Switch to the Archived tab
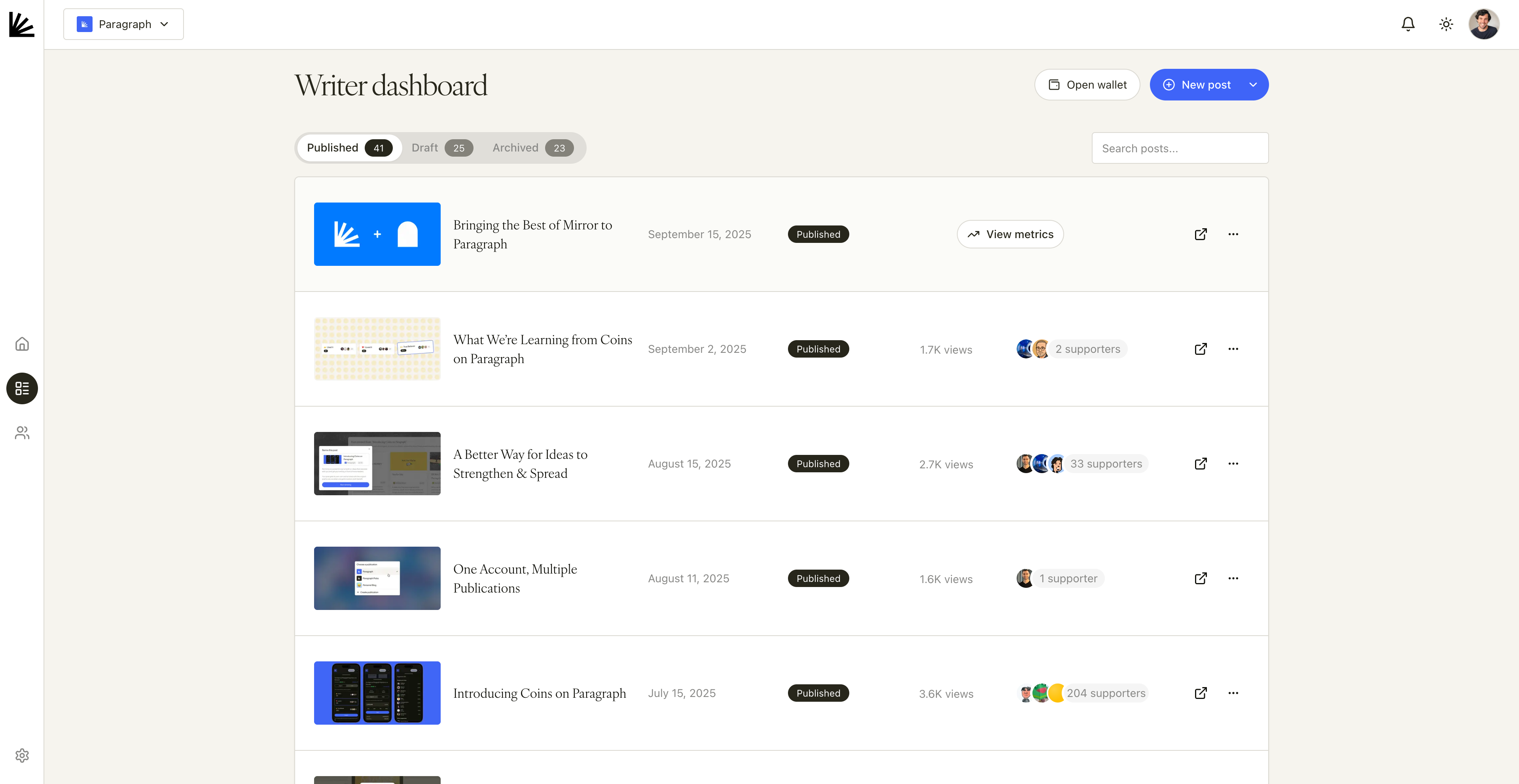The width and height of the screenshot is (1519, 784). click(x=532, y=148)
